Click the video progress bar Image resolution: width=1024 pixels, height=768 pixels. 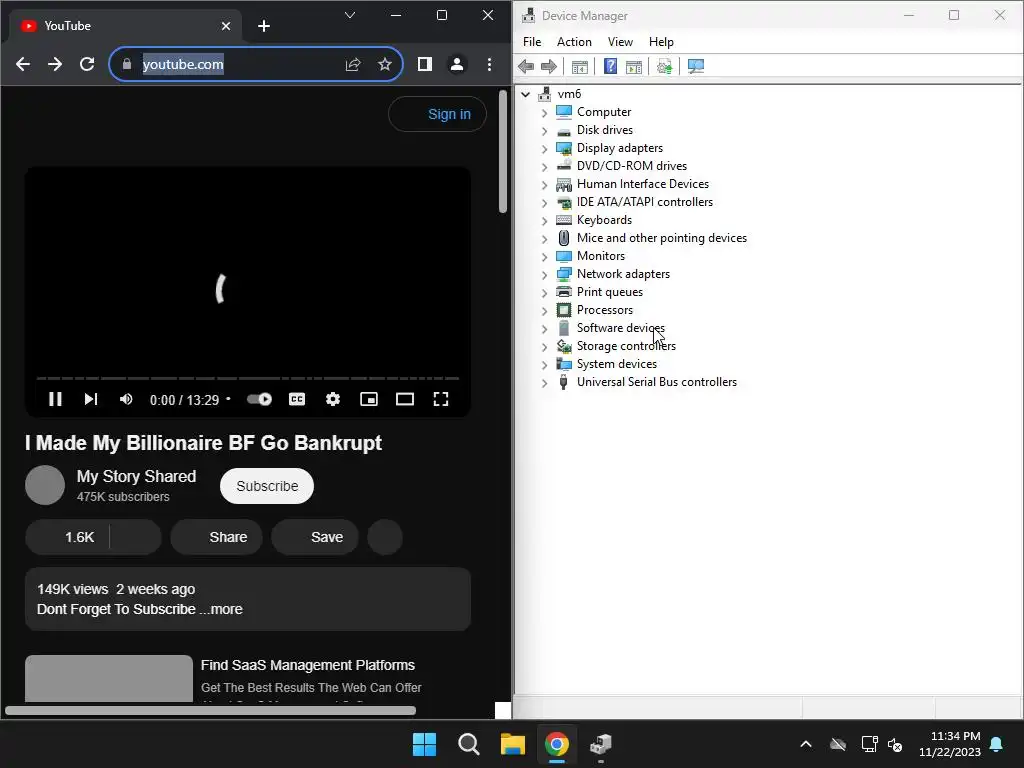pos(248,378)
